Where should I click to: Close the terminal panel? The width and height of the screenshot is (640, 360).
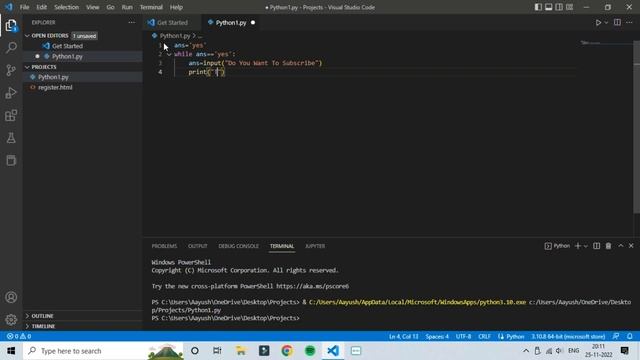(x=631, y=246)
